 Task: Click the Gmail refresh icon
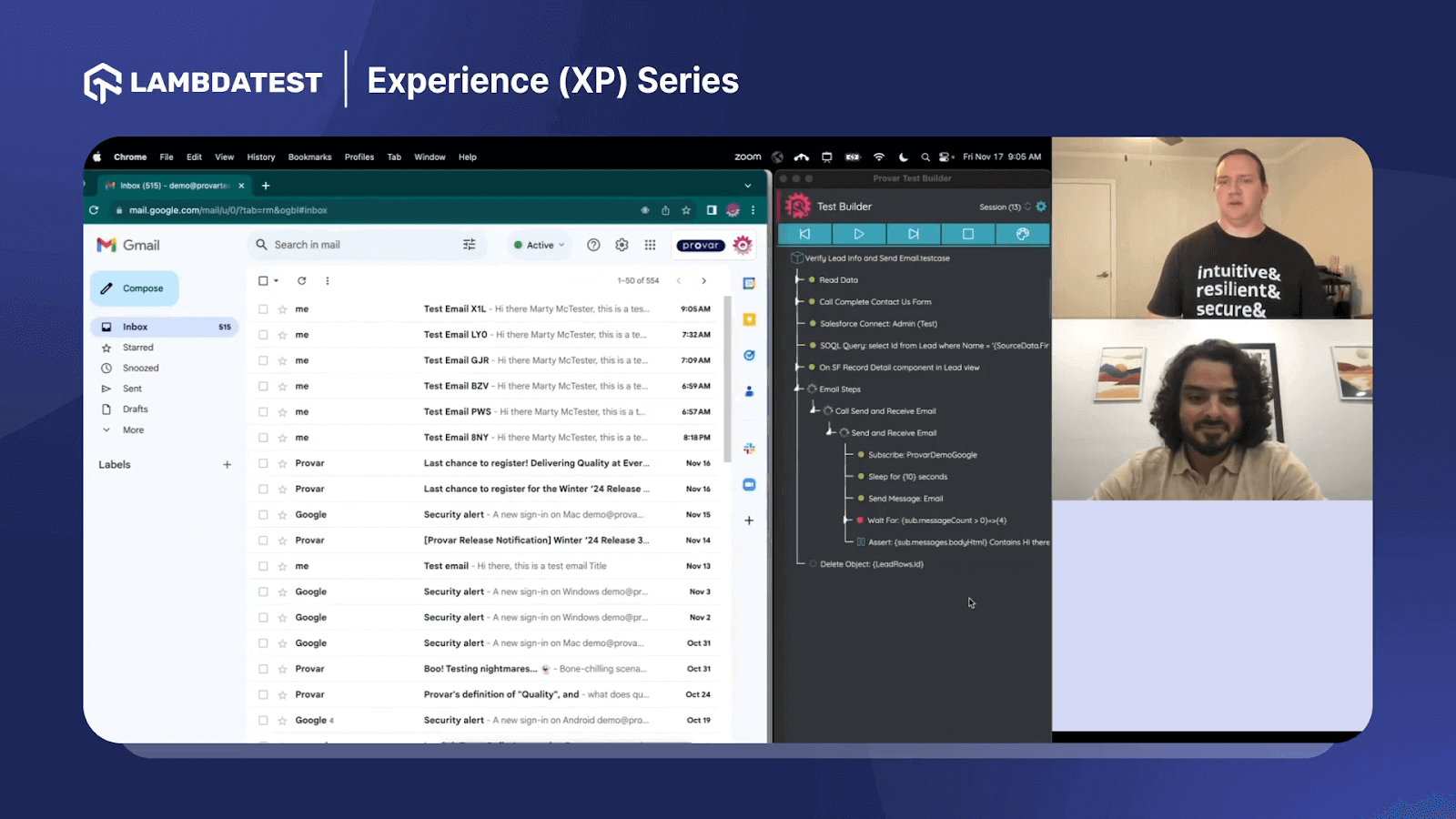click(x=301, y=280)
